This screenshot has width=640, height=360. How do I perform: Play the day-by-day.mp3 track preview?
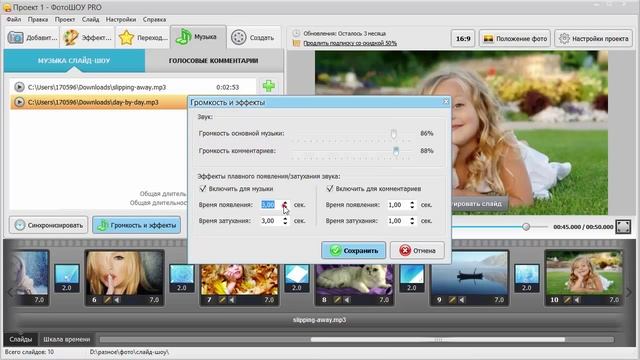tap(19, 102)
